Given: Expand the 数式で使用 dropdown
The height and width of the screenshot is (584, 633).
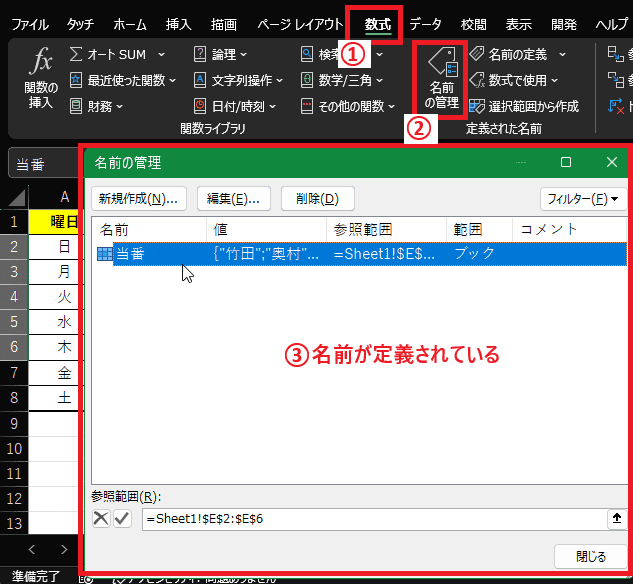Looking at the screenshot, I should [x=554, y=80].
